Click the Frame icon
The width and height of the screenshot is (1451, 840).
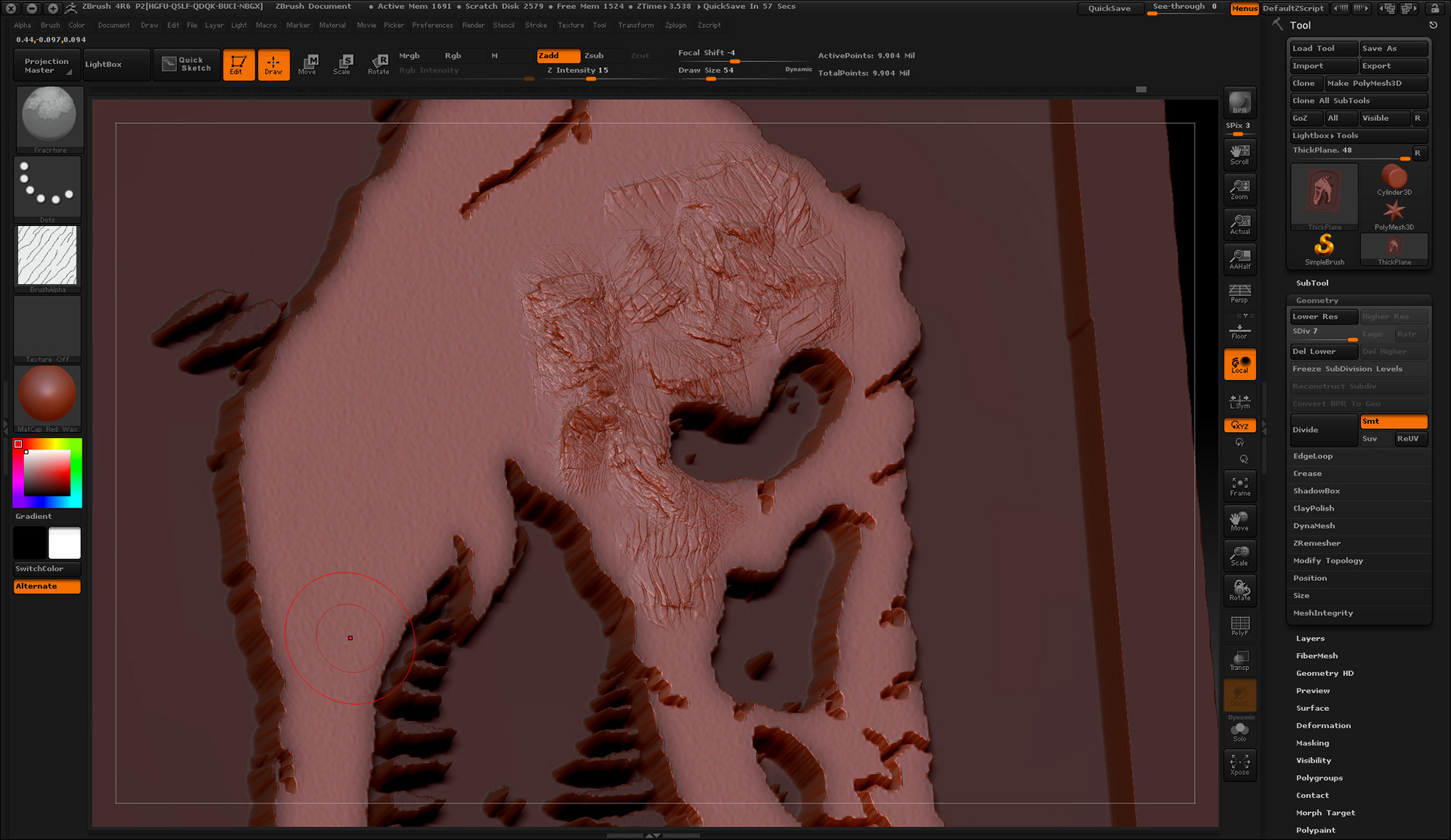tap(1239, 486)
